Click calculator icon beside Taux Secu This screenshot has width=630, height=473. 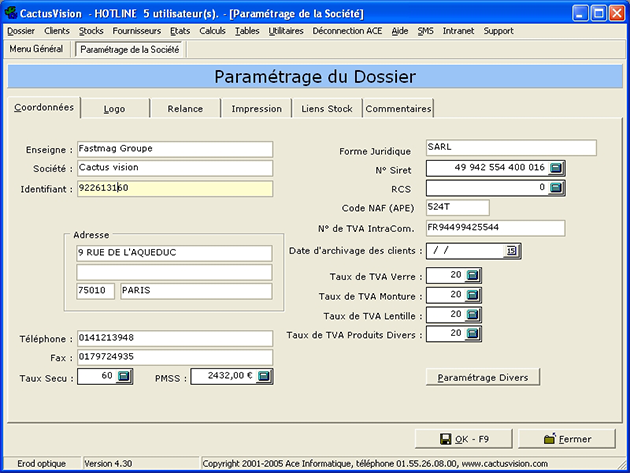click(124, 377)
